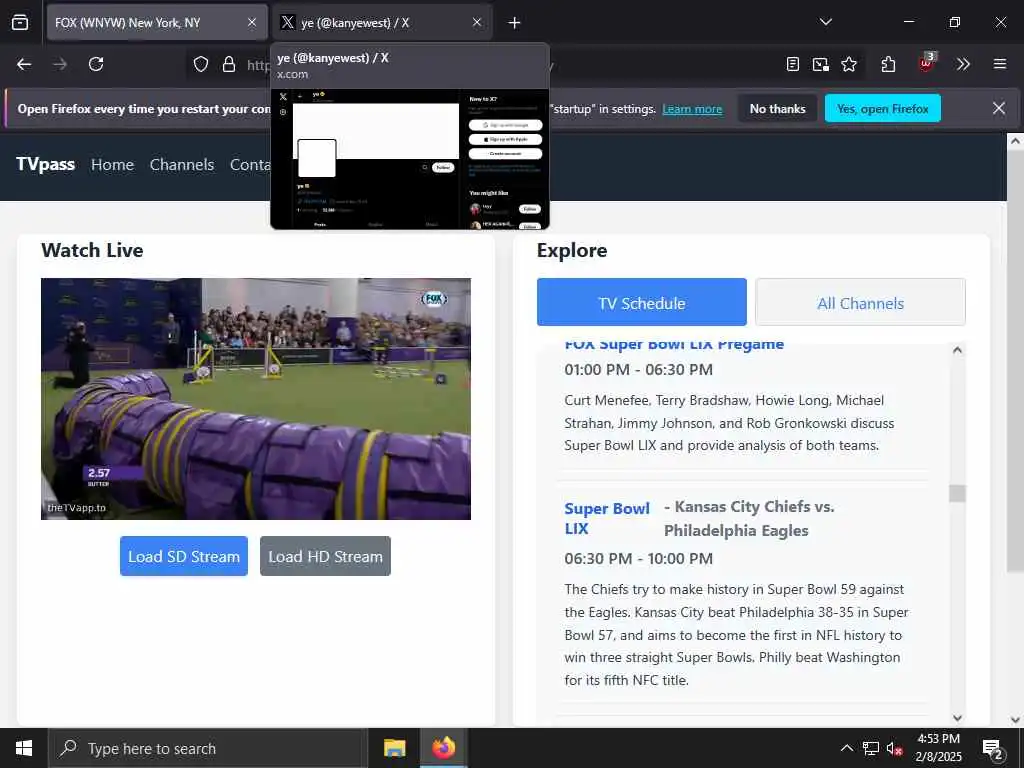Image resolution: width=1024 pixels, height=768 pixels.
Task: Click schedule list scroll down arrow
Action: pyautogui.click(x=957, y=718)
